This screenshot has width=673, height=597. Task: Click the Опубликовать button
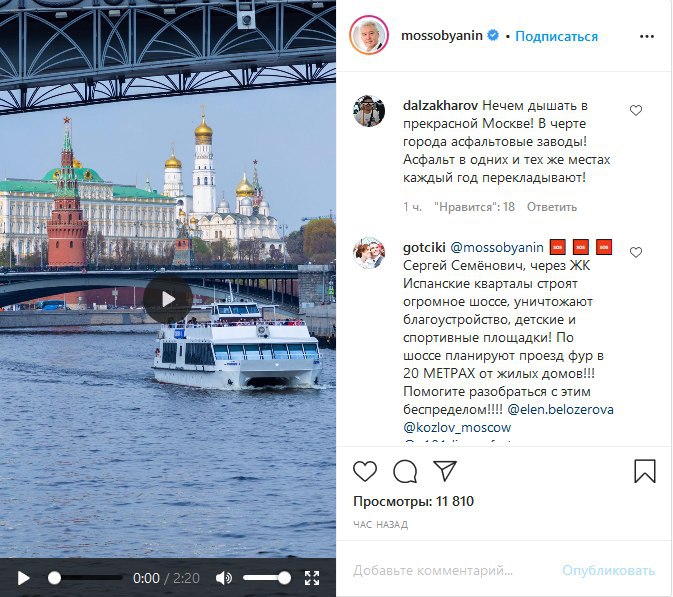tap(609, 570)
